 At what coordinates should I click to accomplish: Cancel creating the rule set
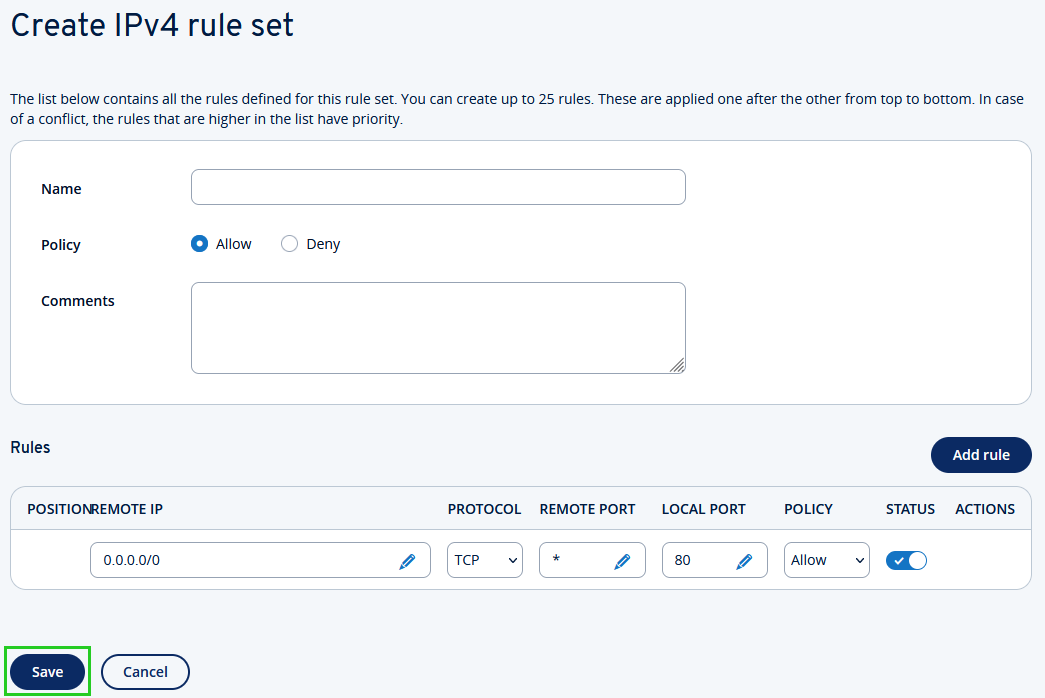point(145,672)
